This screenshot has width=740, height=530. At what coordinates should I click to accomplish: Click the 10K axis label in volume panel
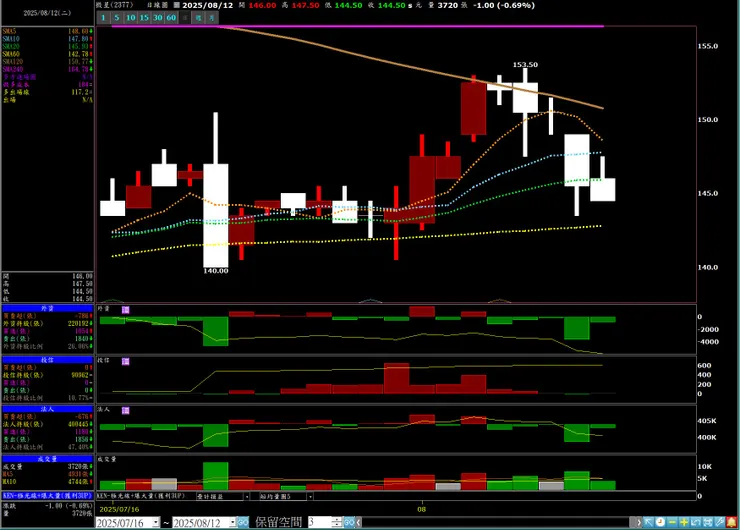[705, 466]
